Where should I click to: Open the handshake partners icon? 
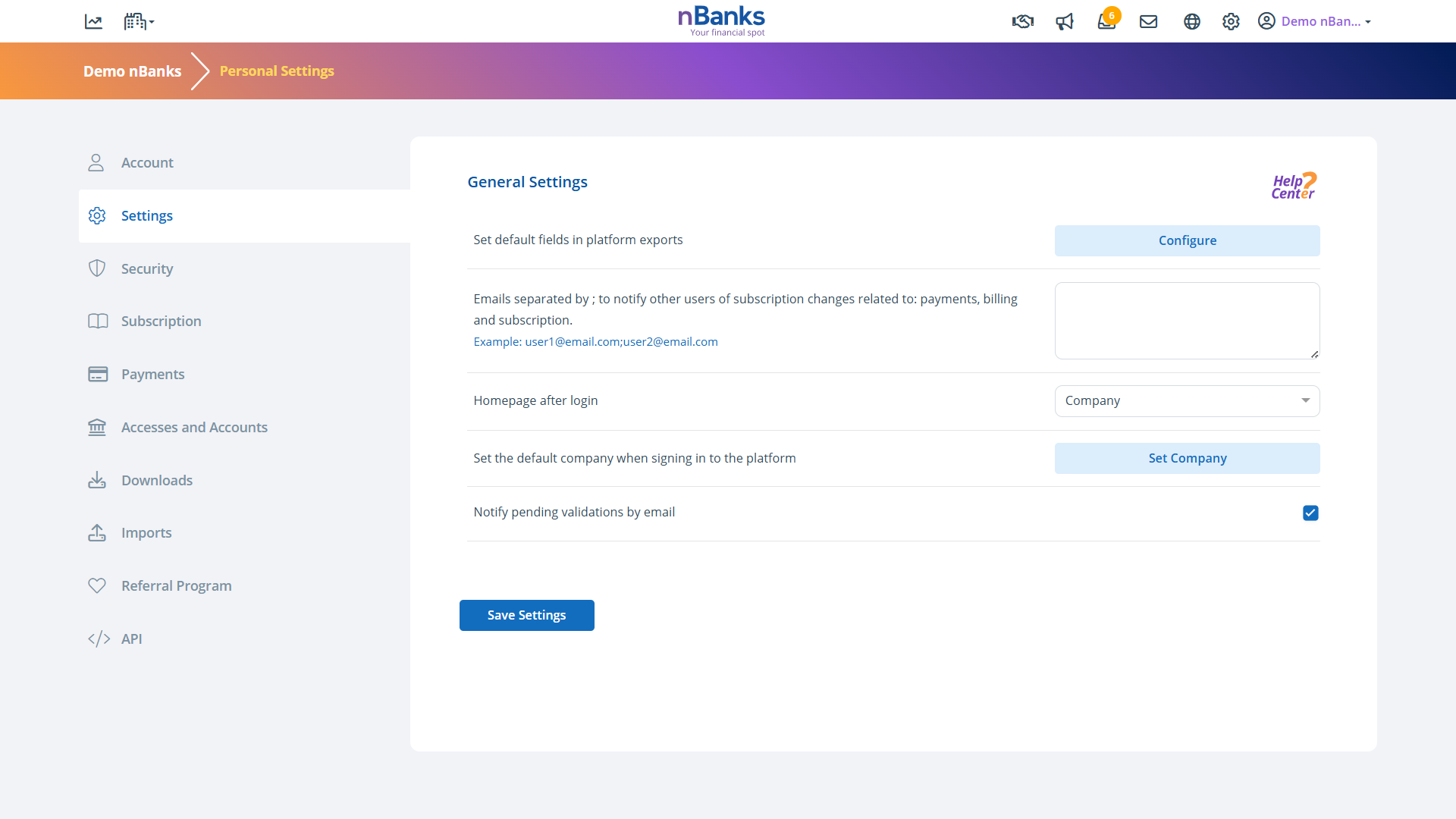1022,22
